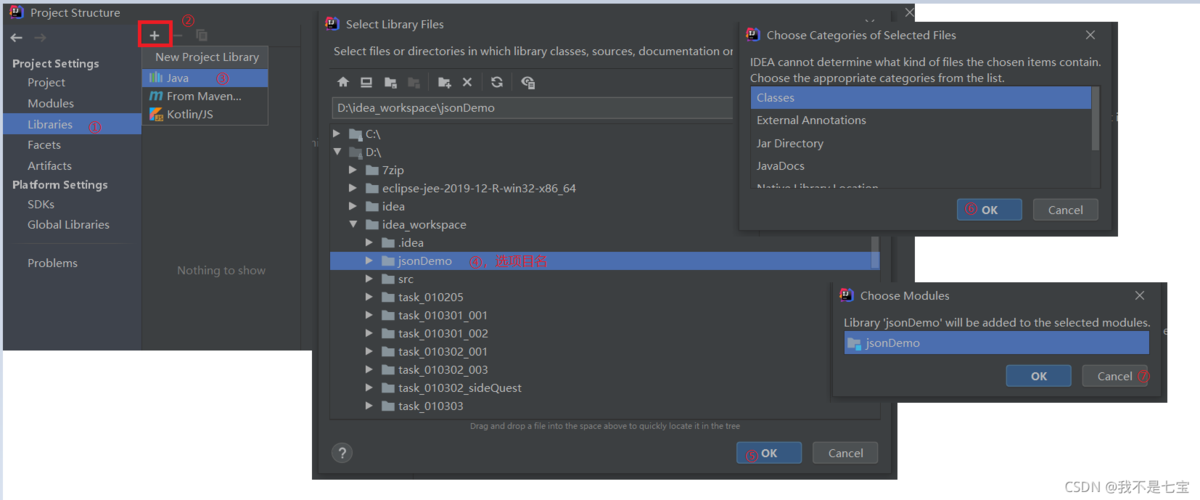This screenshot has height=500, width=1200.
Task: Jump to Desktop directory icon
Action: (x=366, y=82)
